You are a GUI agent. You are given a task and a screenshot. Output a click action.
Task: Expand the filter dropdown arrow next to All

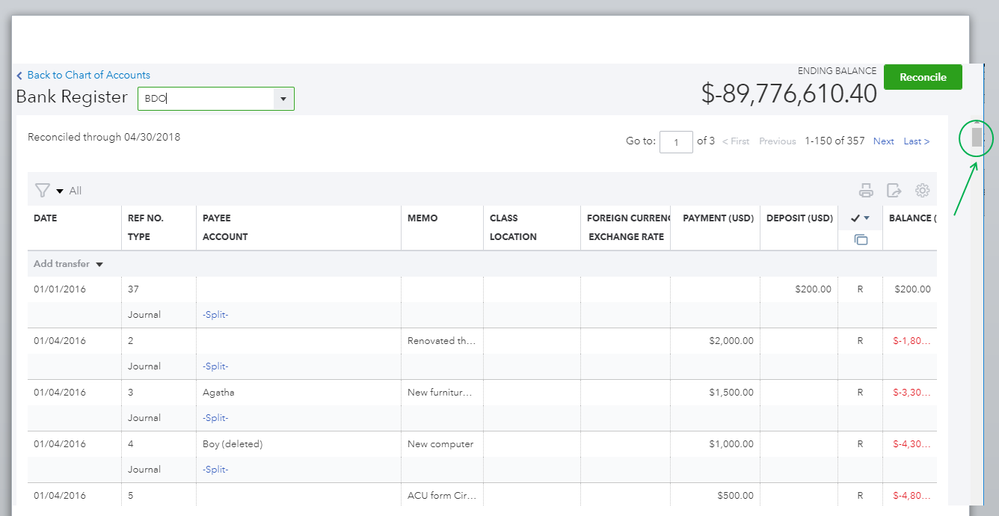(60, 191)
